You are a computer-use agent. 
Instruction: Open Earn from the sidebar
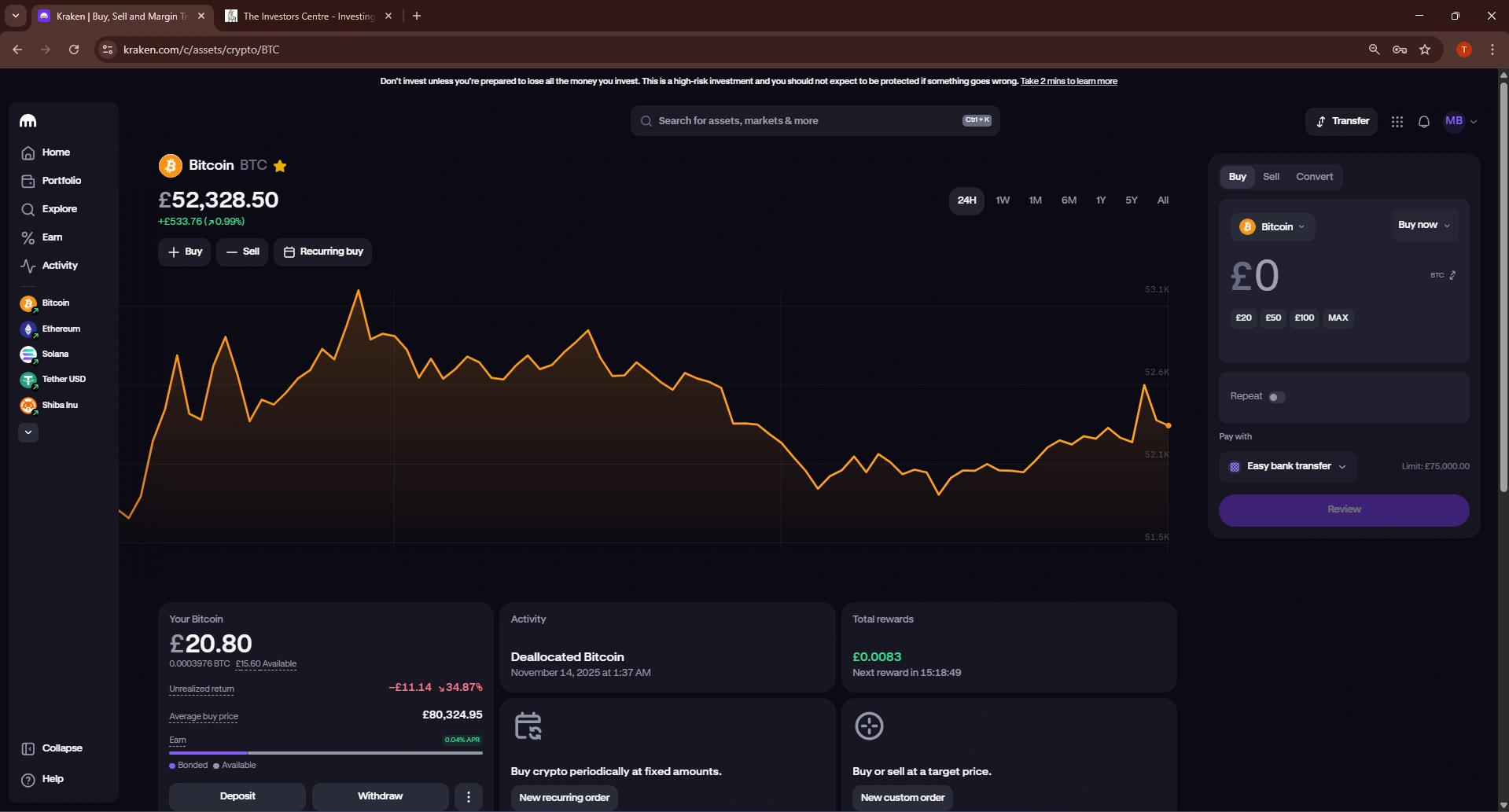42,237
